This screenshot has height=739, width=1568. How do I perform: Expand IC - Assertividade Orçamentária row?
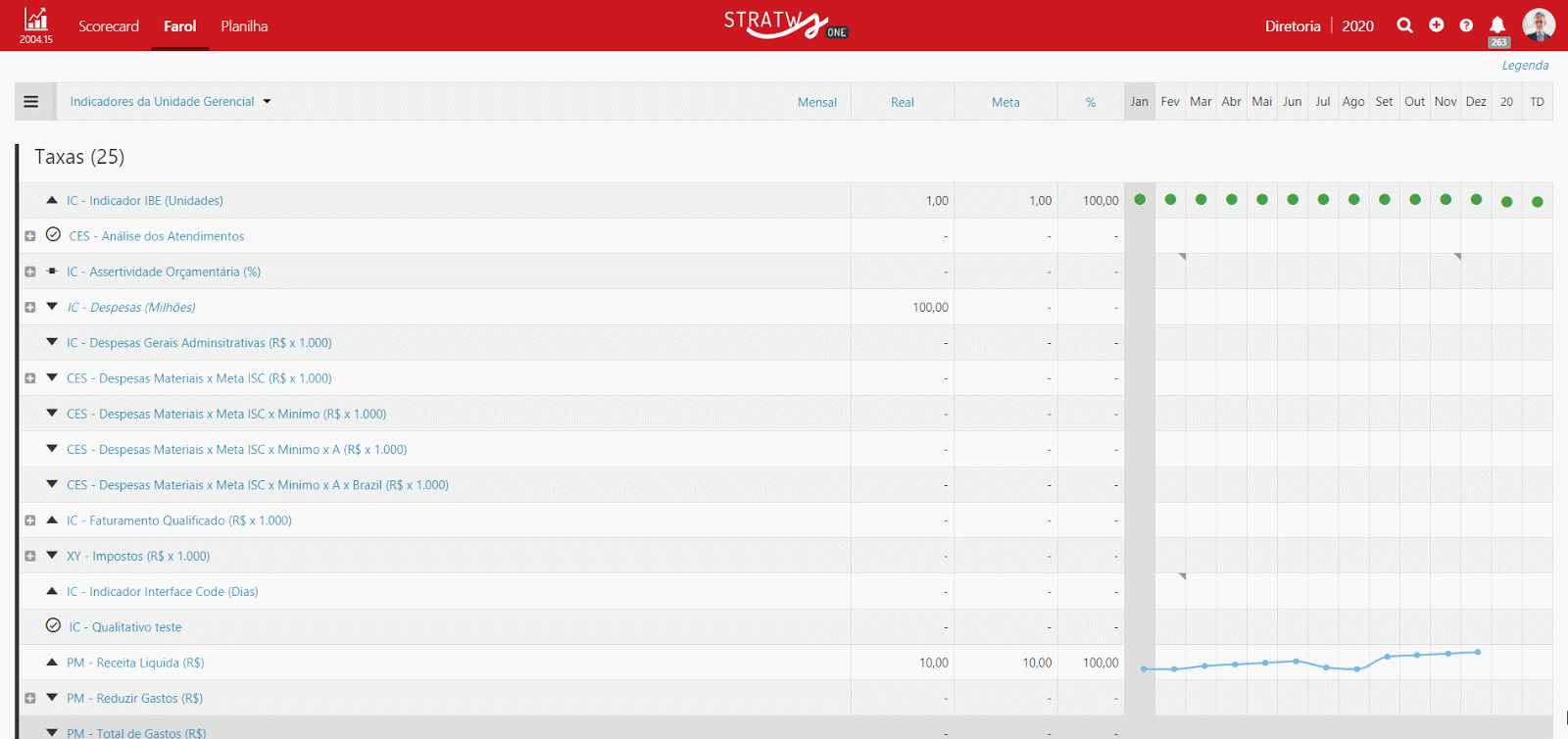coord(30,271)
